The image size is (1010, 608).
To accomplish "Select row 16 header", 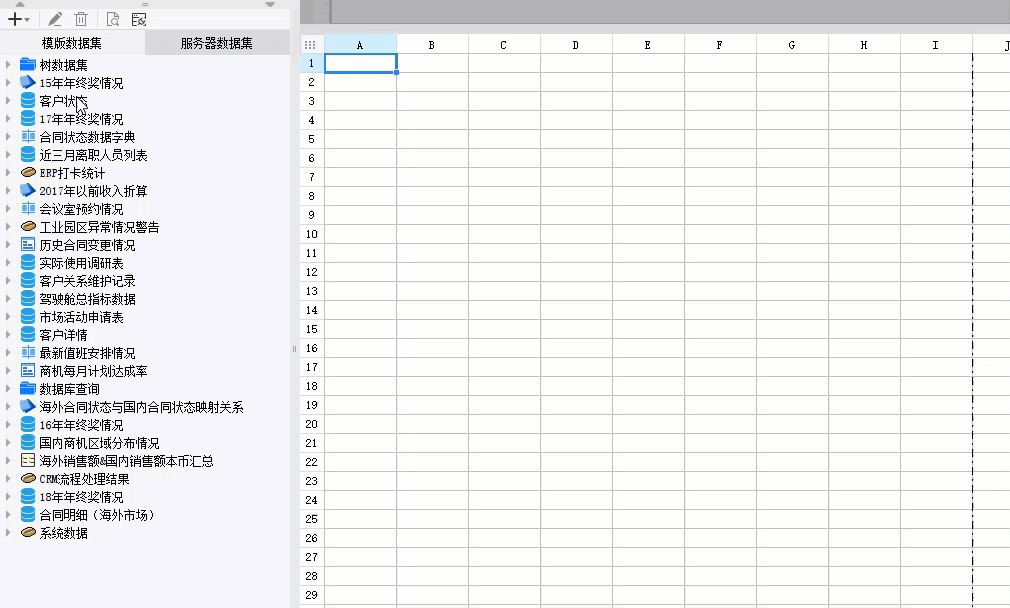I will 312,348.
